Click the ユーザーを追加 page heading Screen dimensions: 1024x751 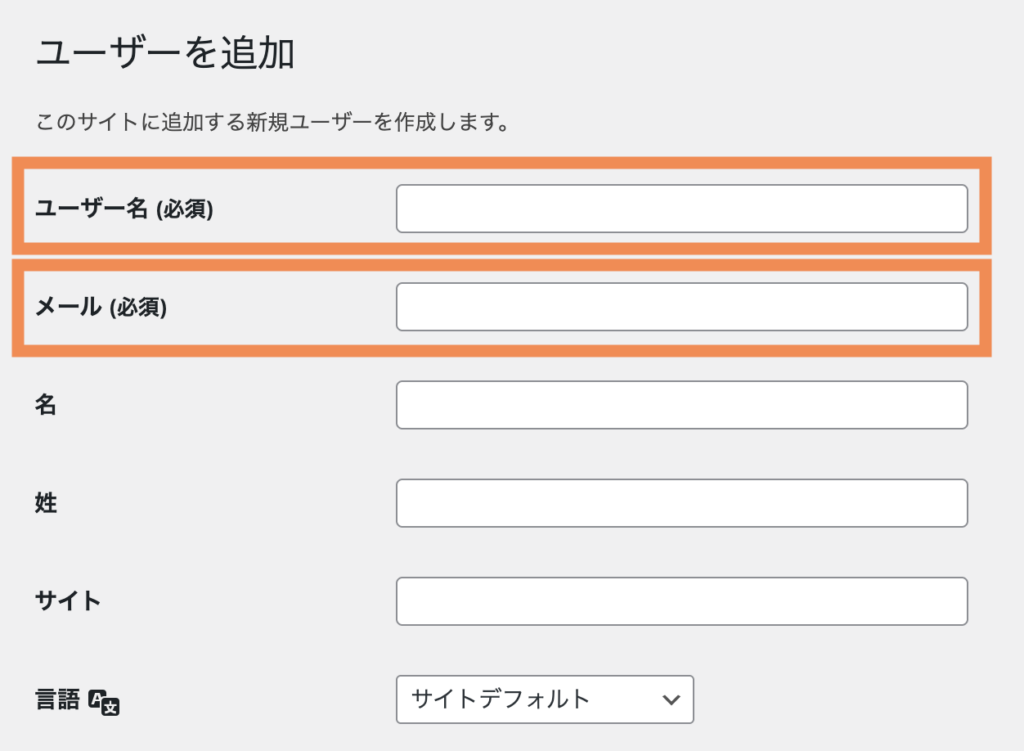point(165,54)
